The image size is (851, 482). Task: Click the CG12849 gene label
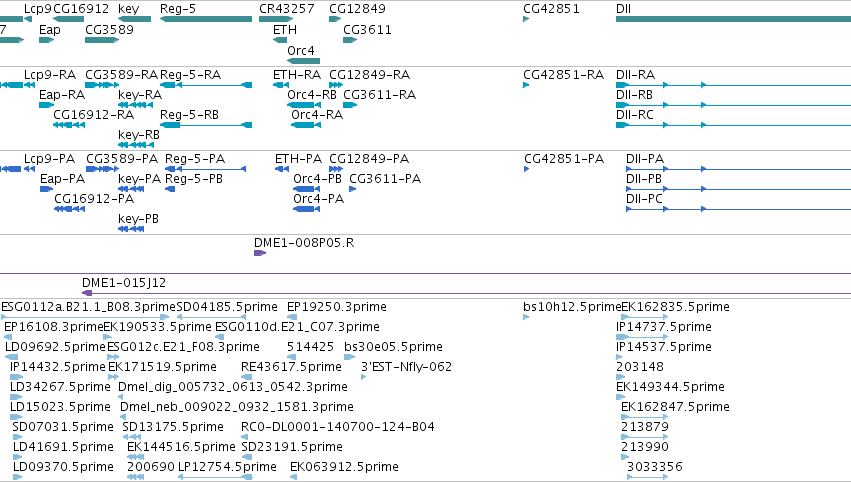coord(358,9)
